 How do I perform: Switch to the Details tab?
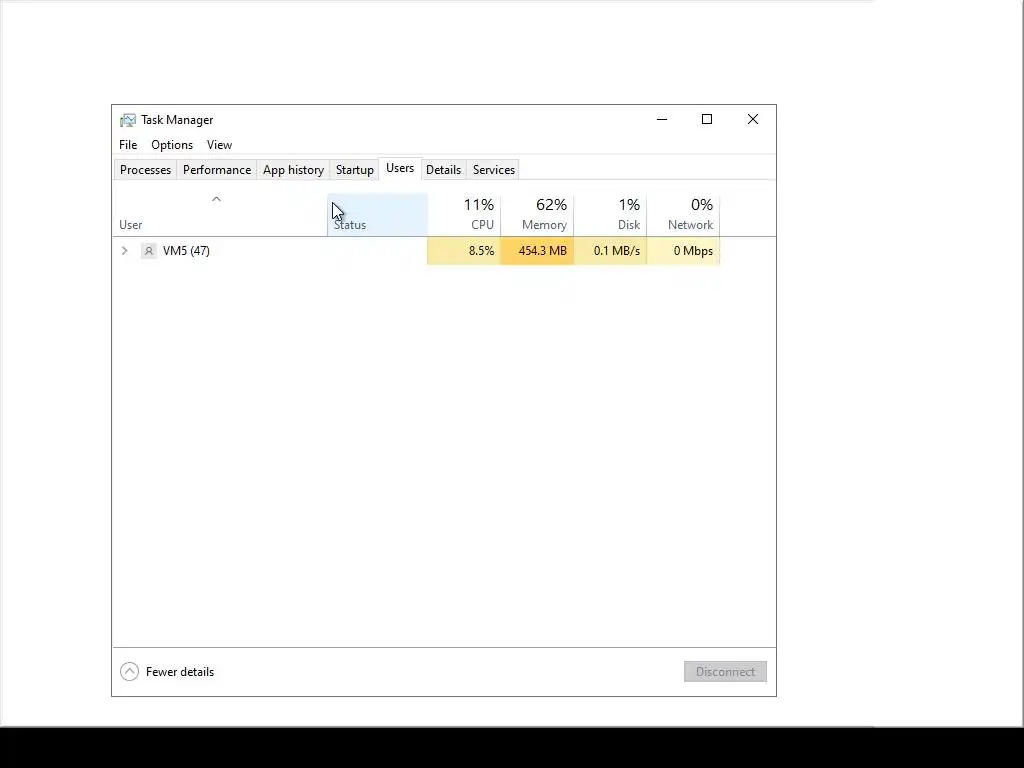pos(443,170)
